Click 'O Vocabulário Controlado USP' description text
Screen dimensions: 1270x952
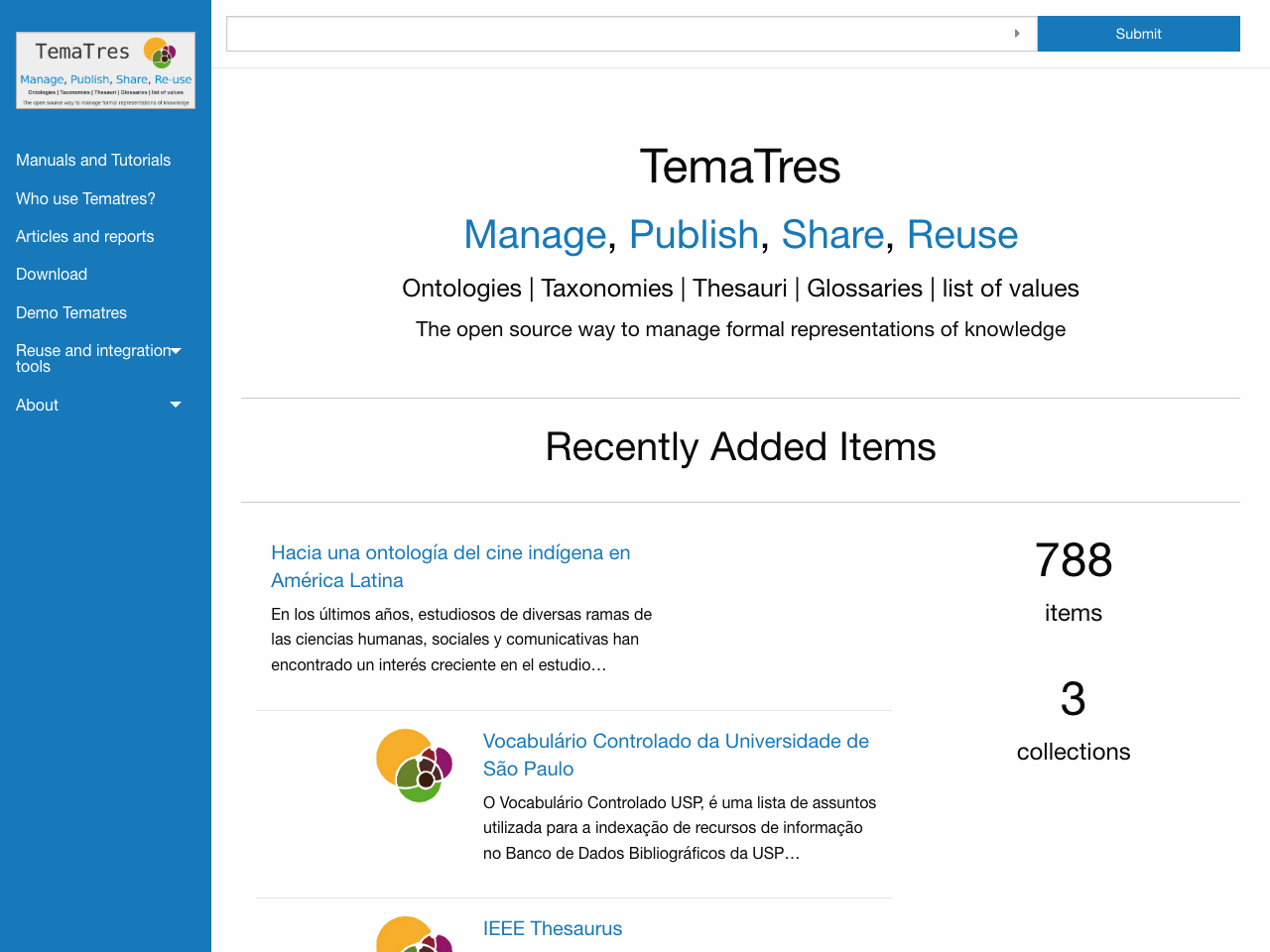(x=680, y=828)
